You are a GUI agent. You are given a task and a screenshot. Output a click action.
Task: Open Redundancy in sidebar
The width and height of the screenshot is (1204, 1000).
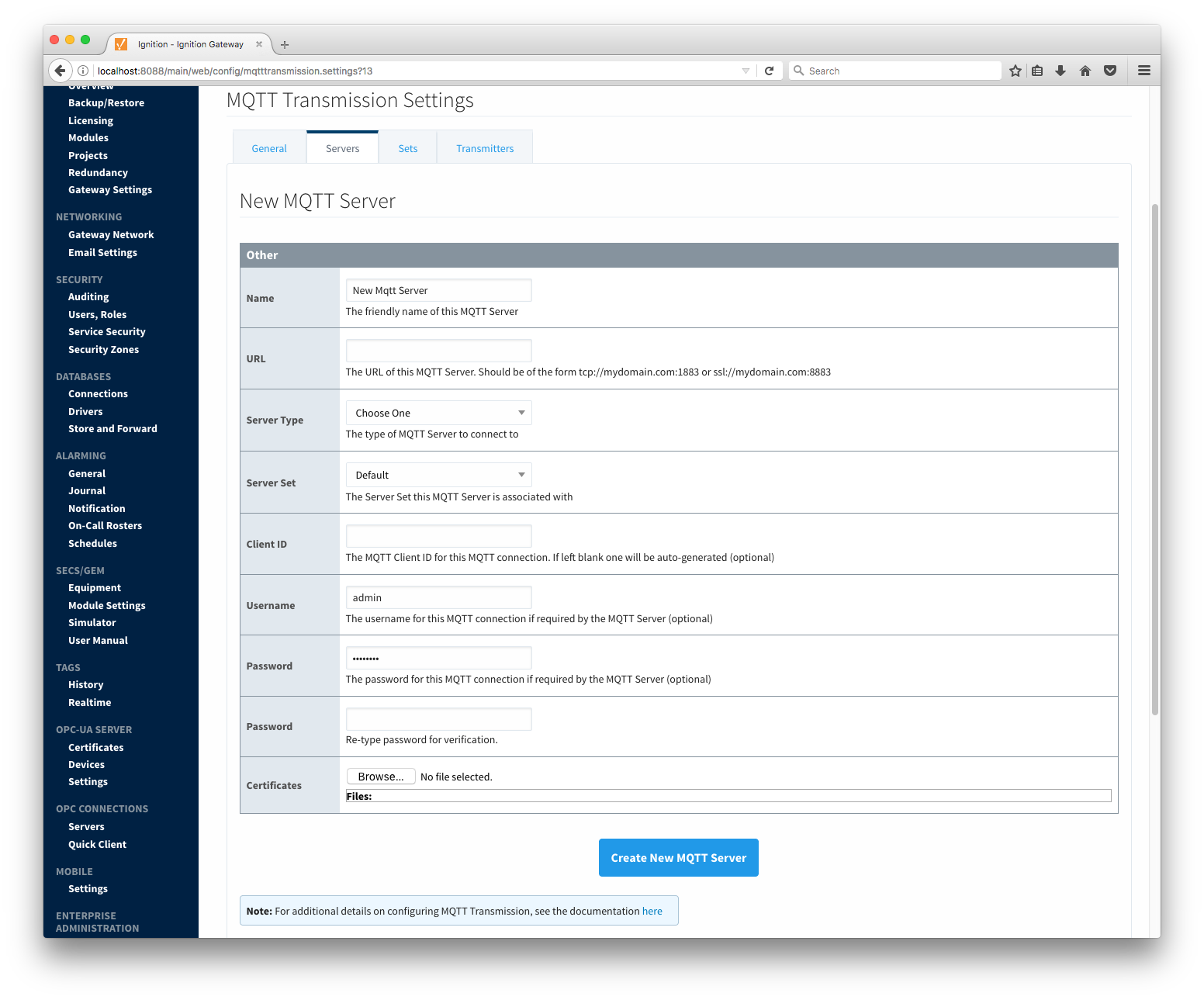98,172
